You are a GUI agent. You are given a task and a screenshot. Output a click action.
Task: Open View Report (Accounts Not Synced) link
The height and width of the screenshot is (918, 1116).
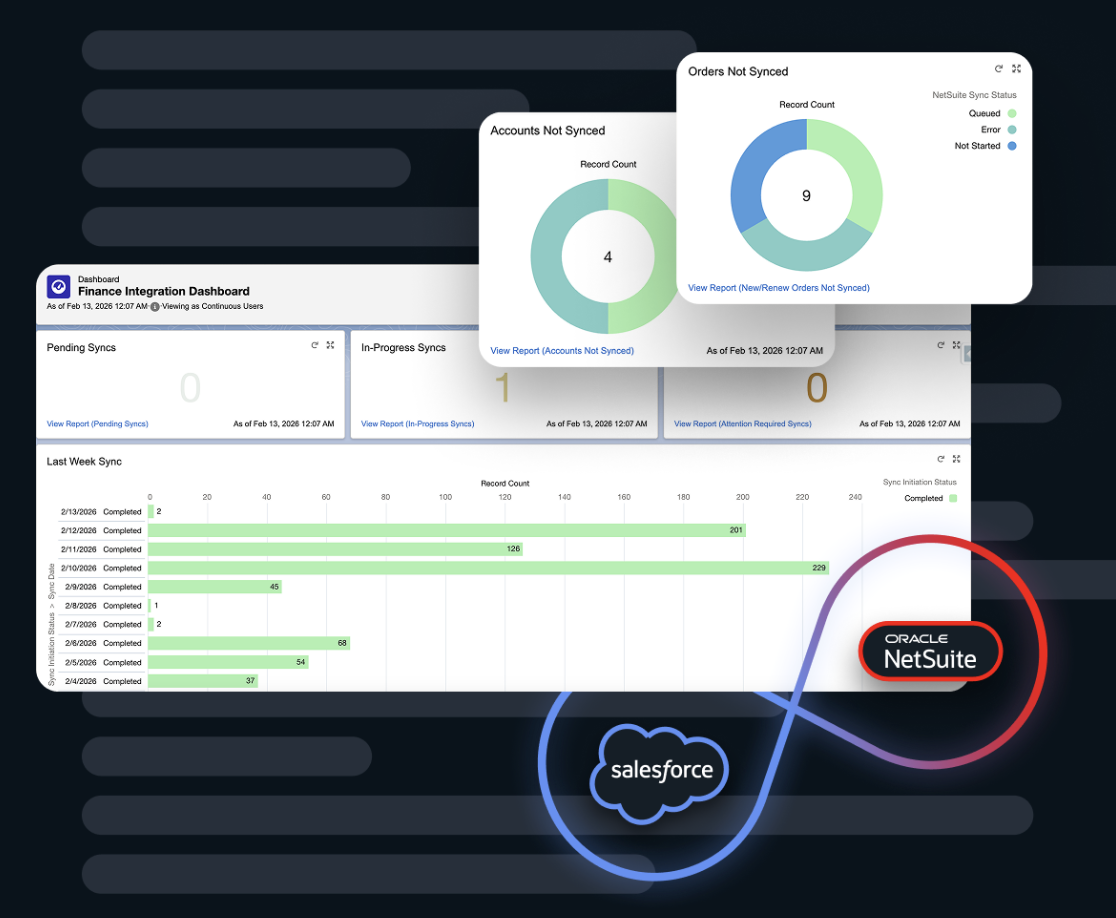click(x=562, y=351)
